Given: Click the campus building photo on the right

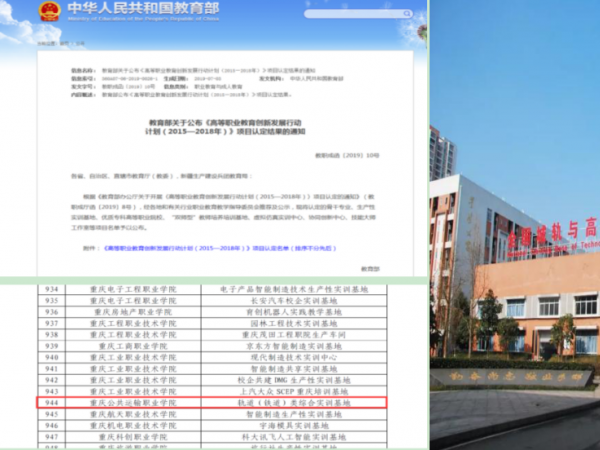Looking at the screenshot, I should 515,225.
